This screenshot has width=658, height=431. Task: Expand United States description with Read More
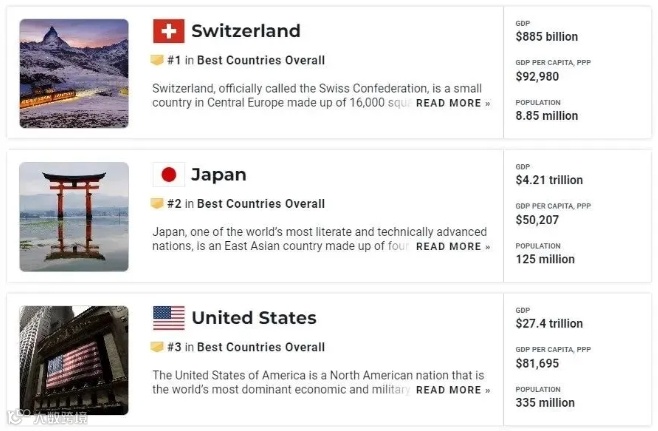(453, 390)
